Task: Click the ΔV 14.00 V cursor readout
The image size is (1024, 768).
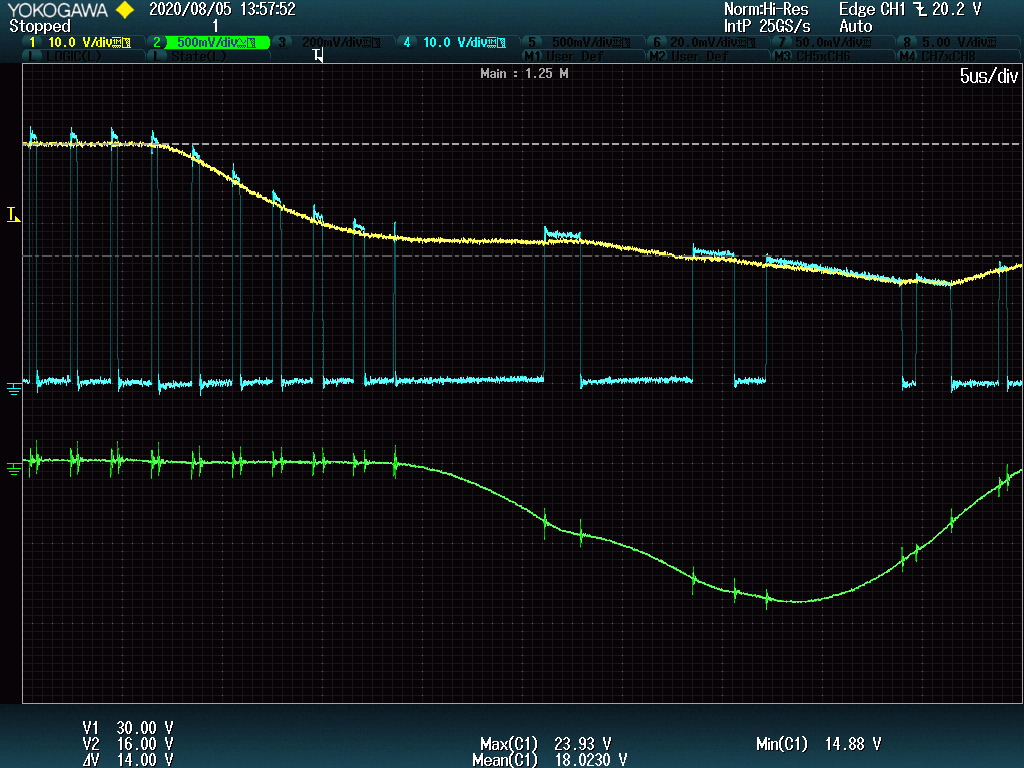Action: 128,760
